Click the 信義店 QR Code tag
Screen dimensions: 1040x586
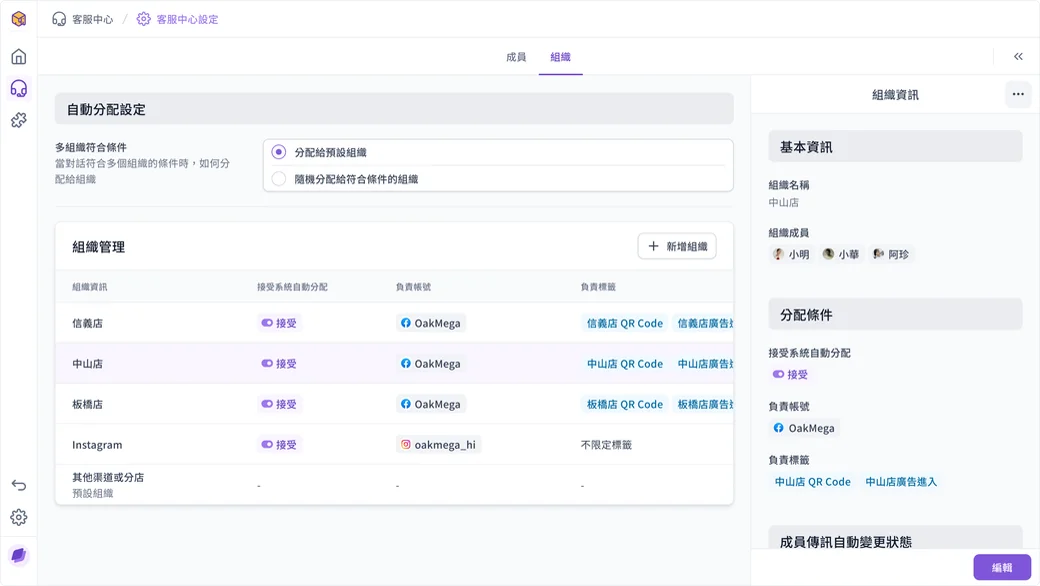coord(625,323)
